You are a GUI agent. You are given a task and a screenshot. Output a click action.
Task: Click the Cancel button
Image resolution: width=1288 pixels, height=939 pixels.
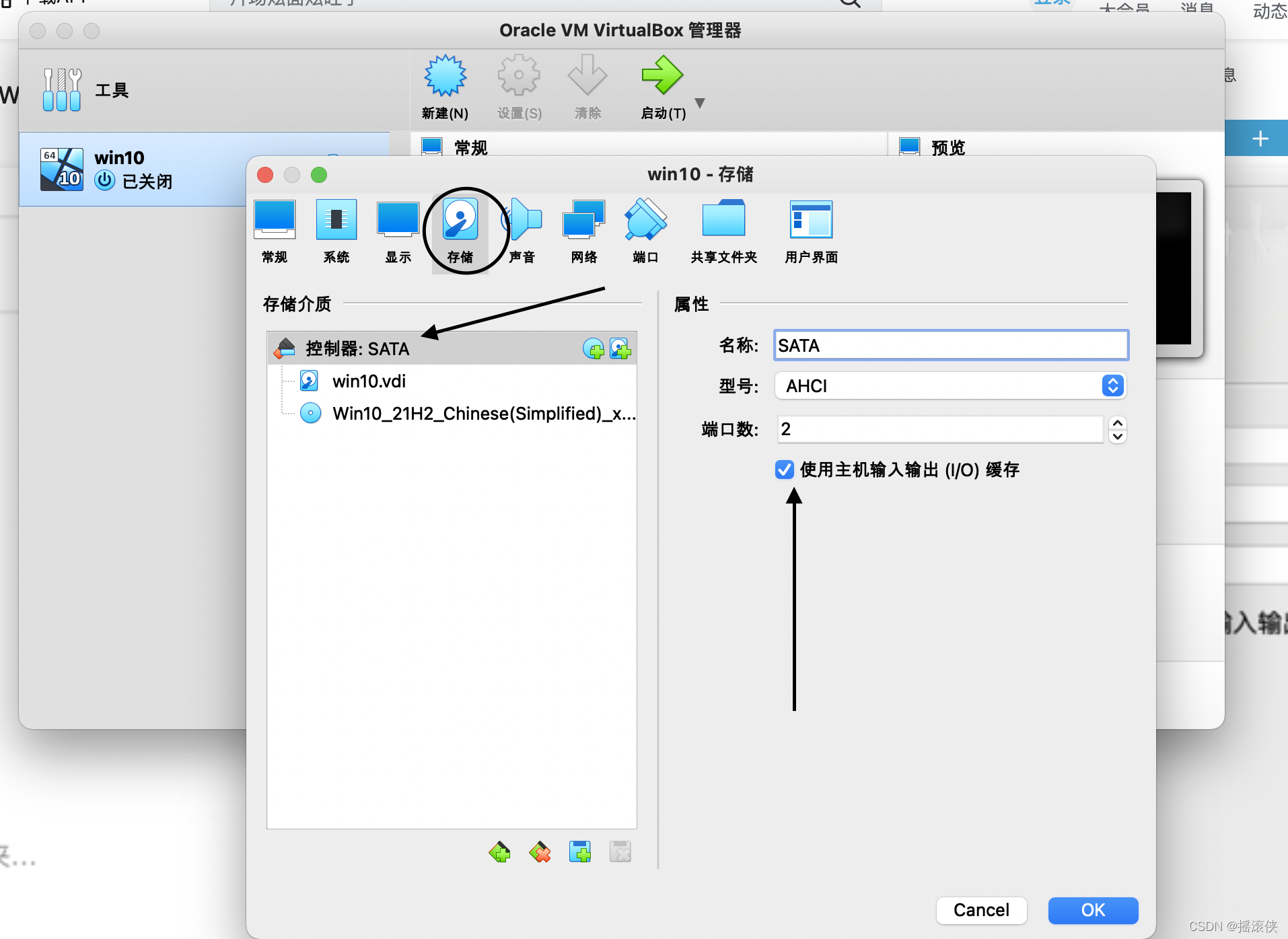(981, 910)
